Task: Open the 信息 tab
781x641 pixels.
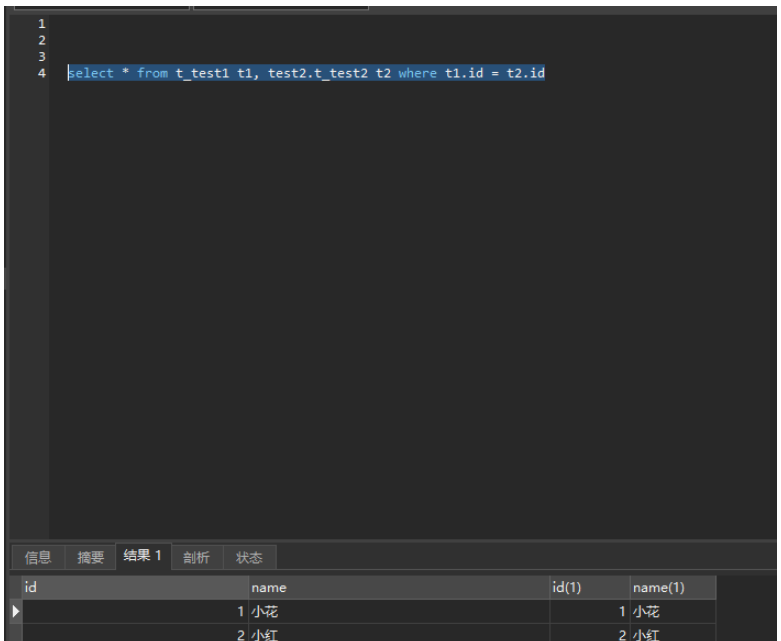Action: [x=38, y=557]
